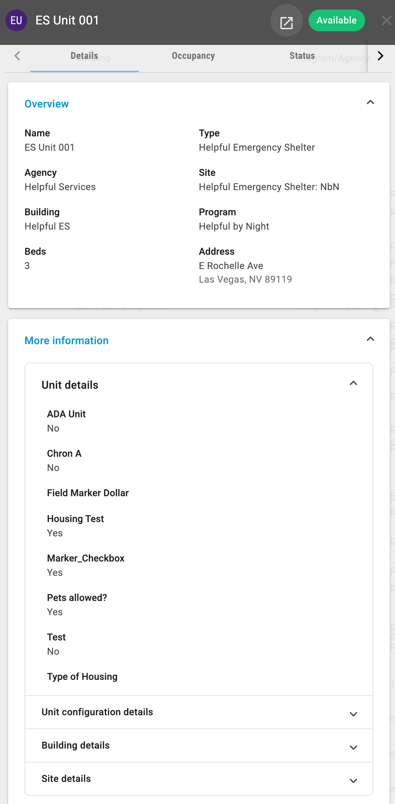Collapse the Overview section chevron
The image size is (395, 804).
[370, 103]
